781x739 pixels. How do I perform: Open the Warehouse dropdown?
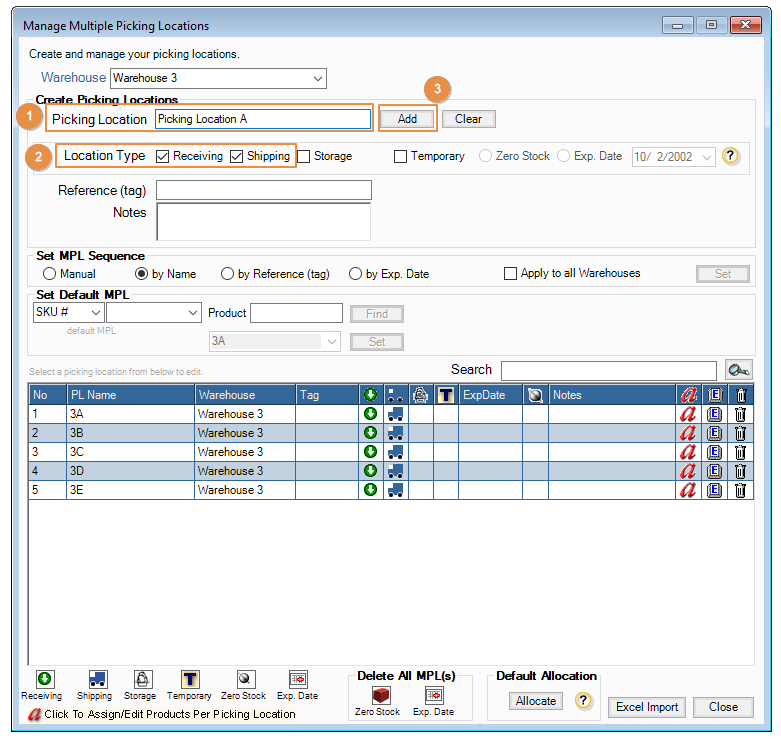click(318, 78)
